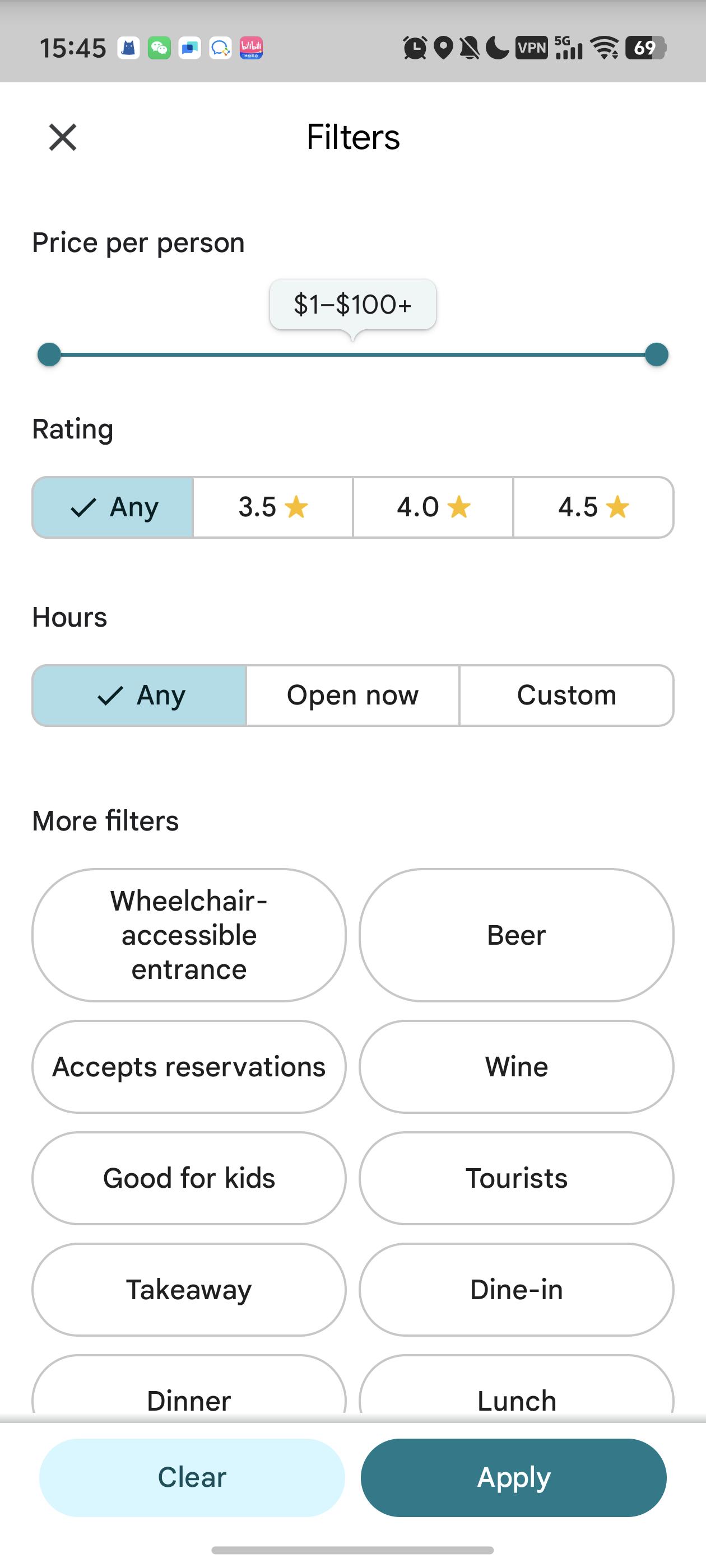This screenshot has height=1568, width=706.
Task: Choose the Open now hours option
Action: coord(352,695)
